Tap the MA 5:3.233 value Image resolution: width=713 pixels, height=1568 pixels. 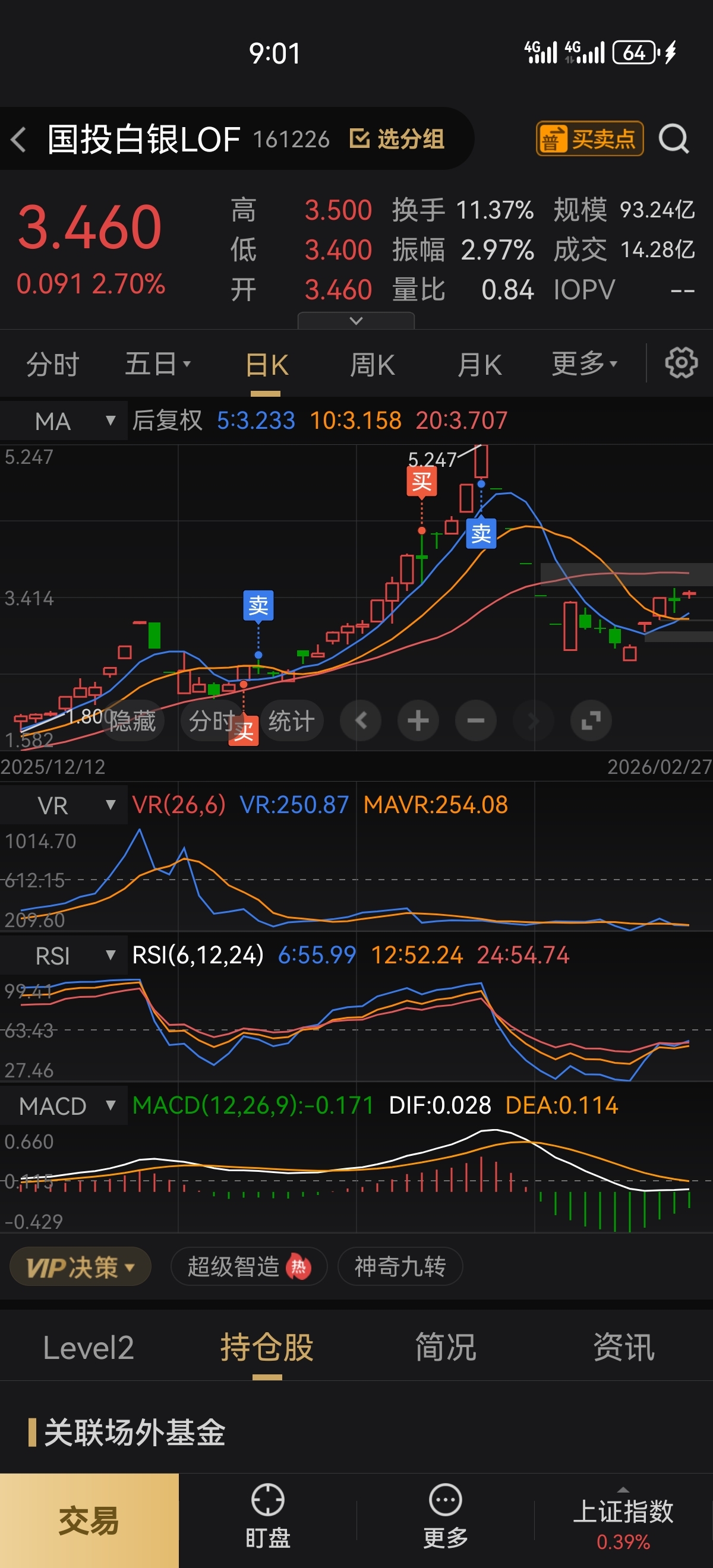[255, 420]
